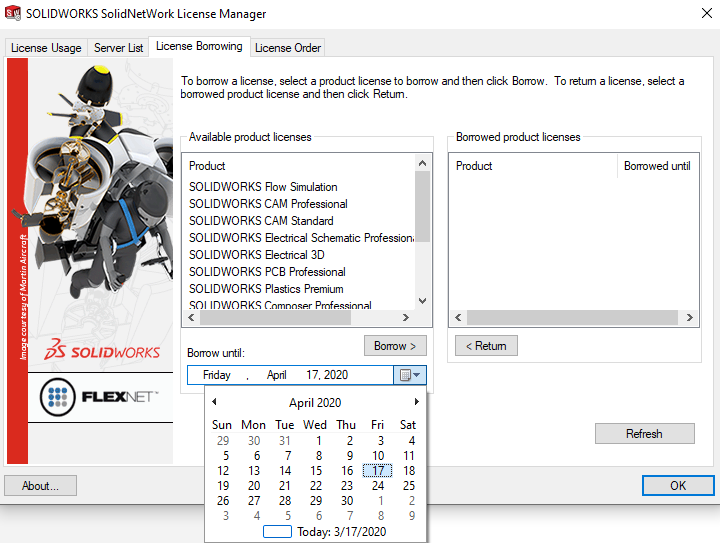Screen dimensions: 720x543
Task: Select SOLIDWORKS PCB Professional in list
Action: [267, 272]
